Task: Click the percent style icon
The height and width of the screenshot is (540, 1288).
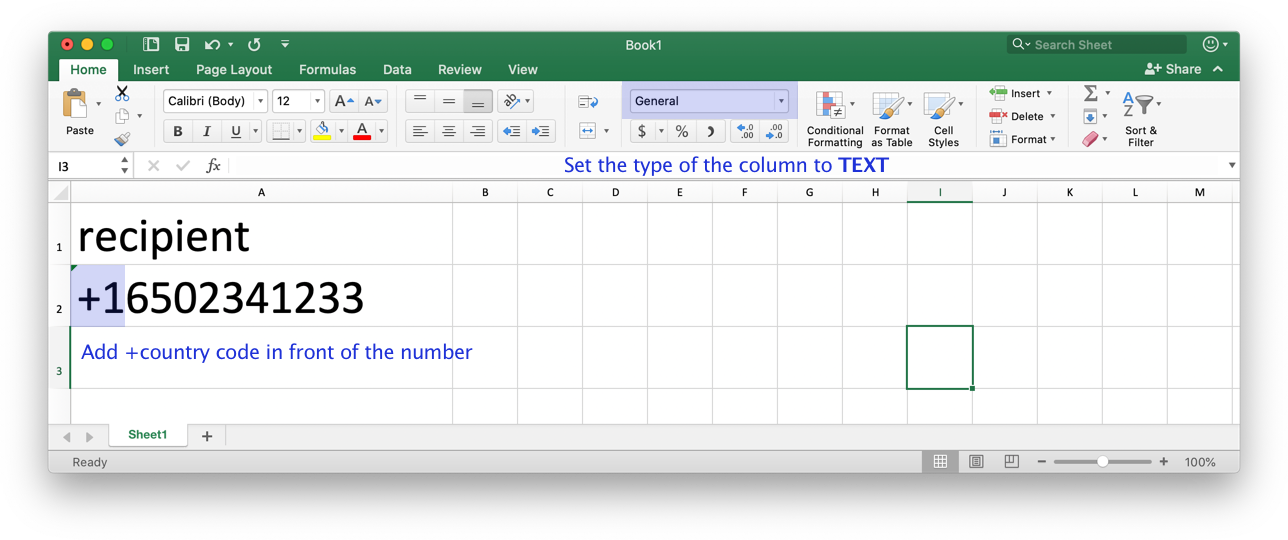Action: 681,131
